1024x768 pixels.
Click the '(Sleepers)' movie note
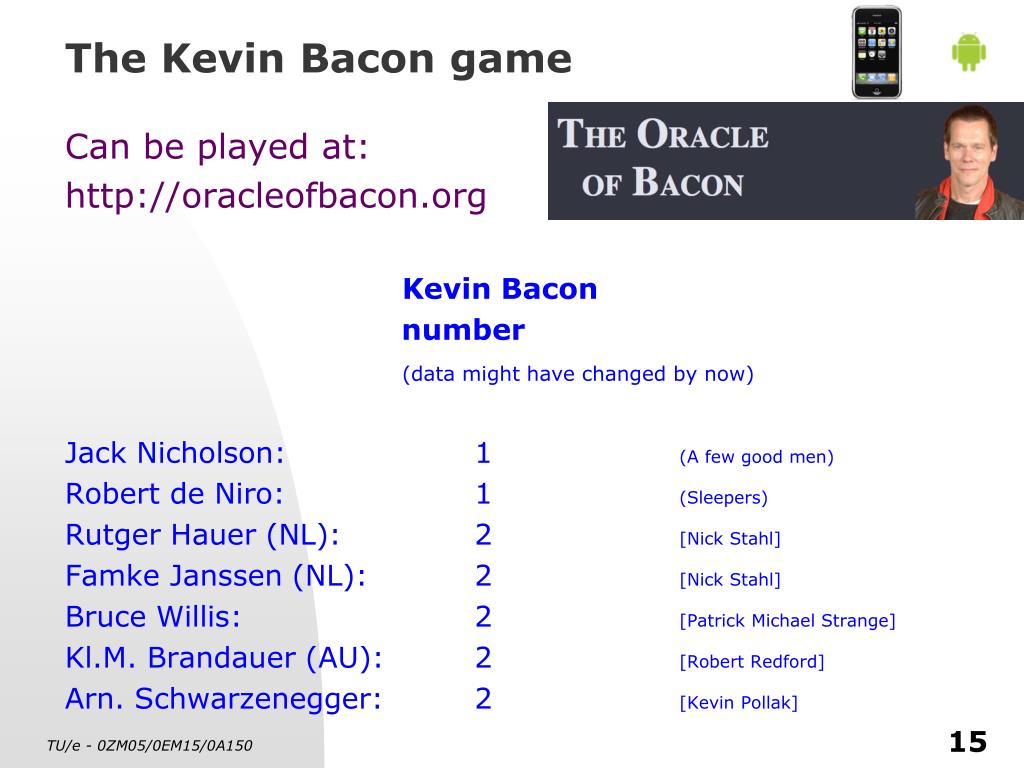pos(724,498)
